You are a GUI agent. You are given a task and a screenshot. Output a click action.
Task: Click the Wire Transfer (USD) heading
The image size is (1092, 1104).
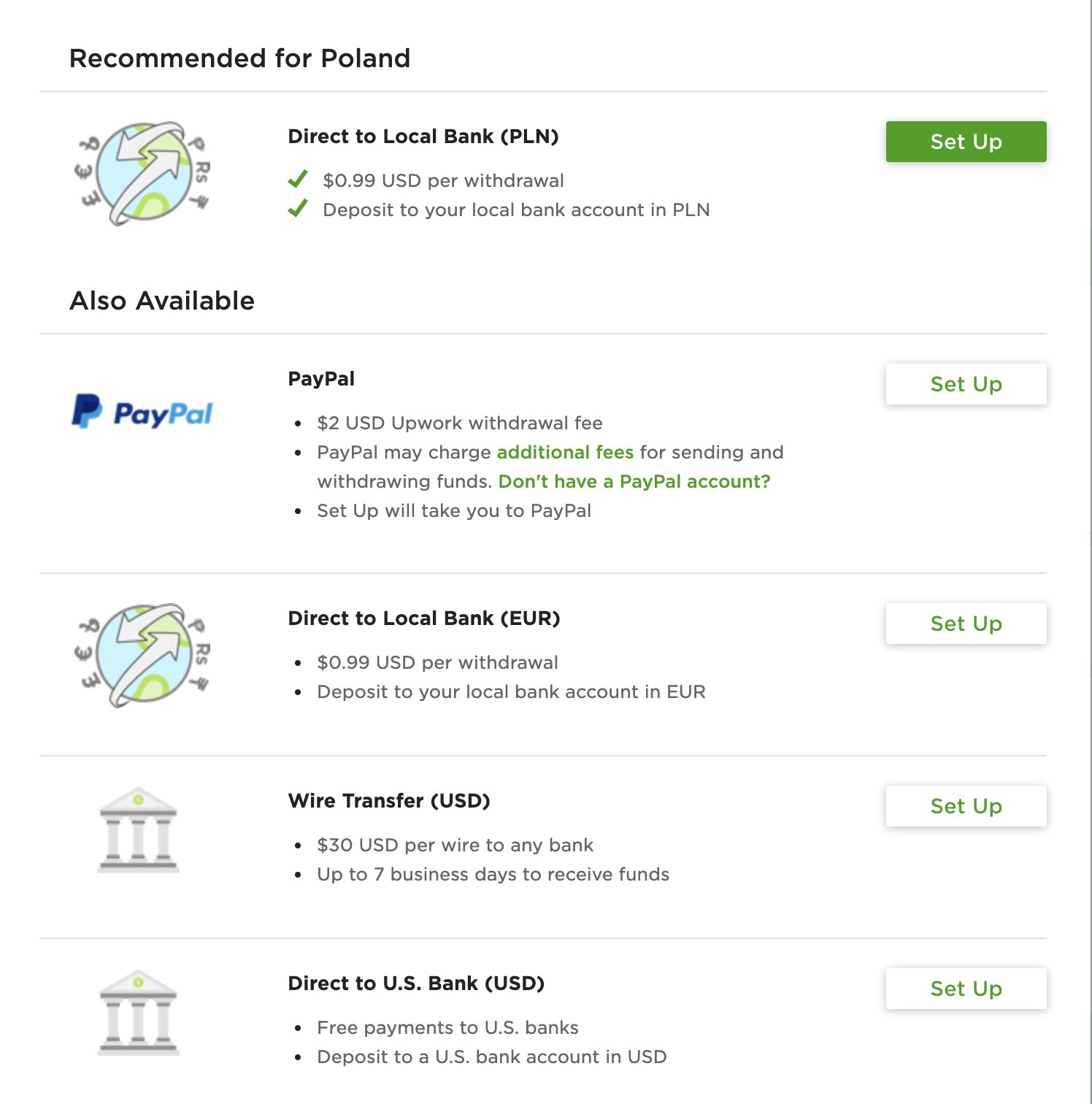[389, 801]
